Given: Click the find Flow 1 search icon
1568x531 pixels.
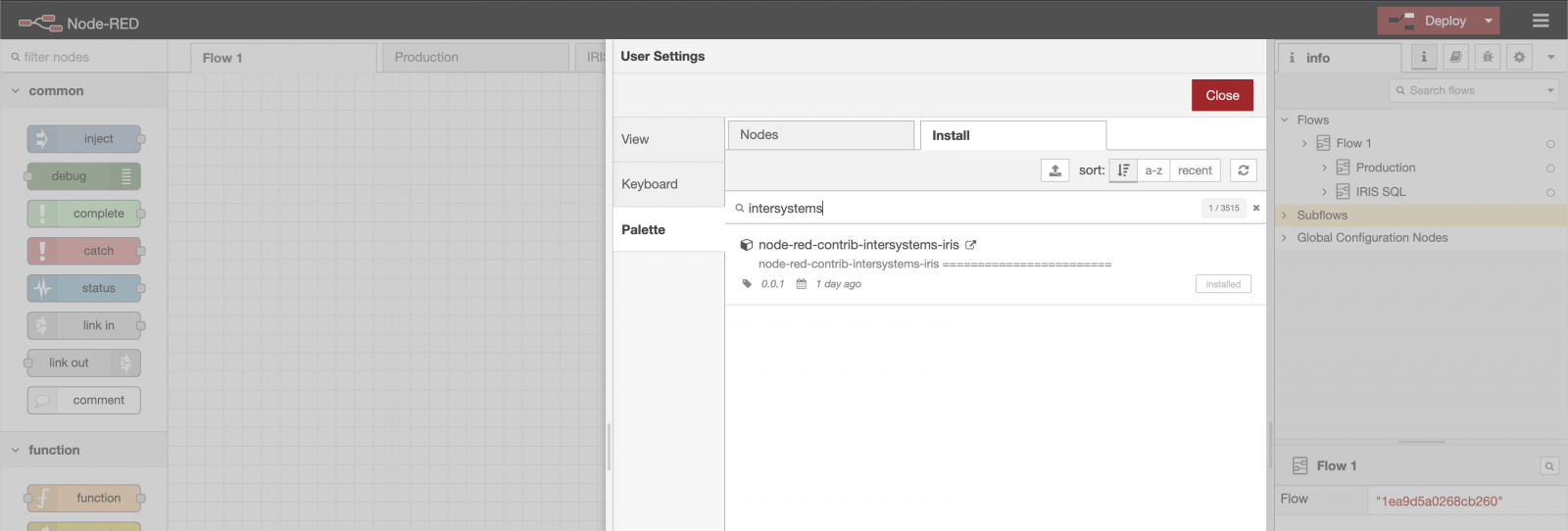Looking at the screenshot, I should click(x=1549, y=466).
